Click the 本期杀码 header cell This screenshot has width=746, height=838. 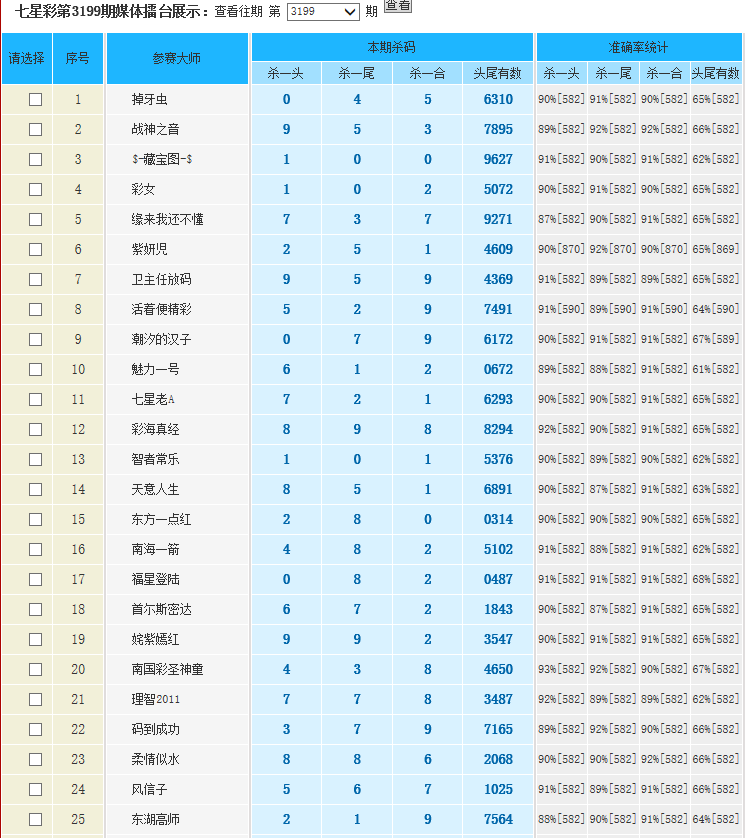pos(392,47)
